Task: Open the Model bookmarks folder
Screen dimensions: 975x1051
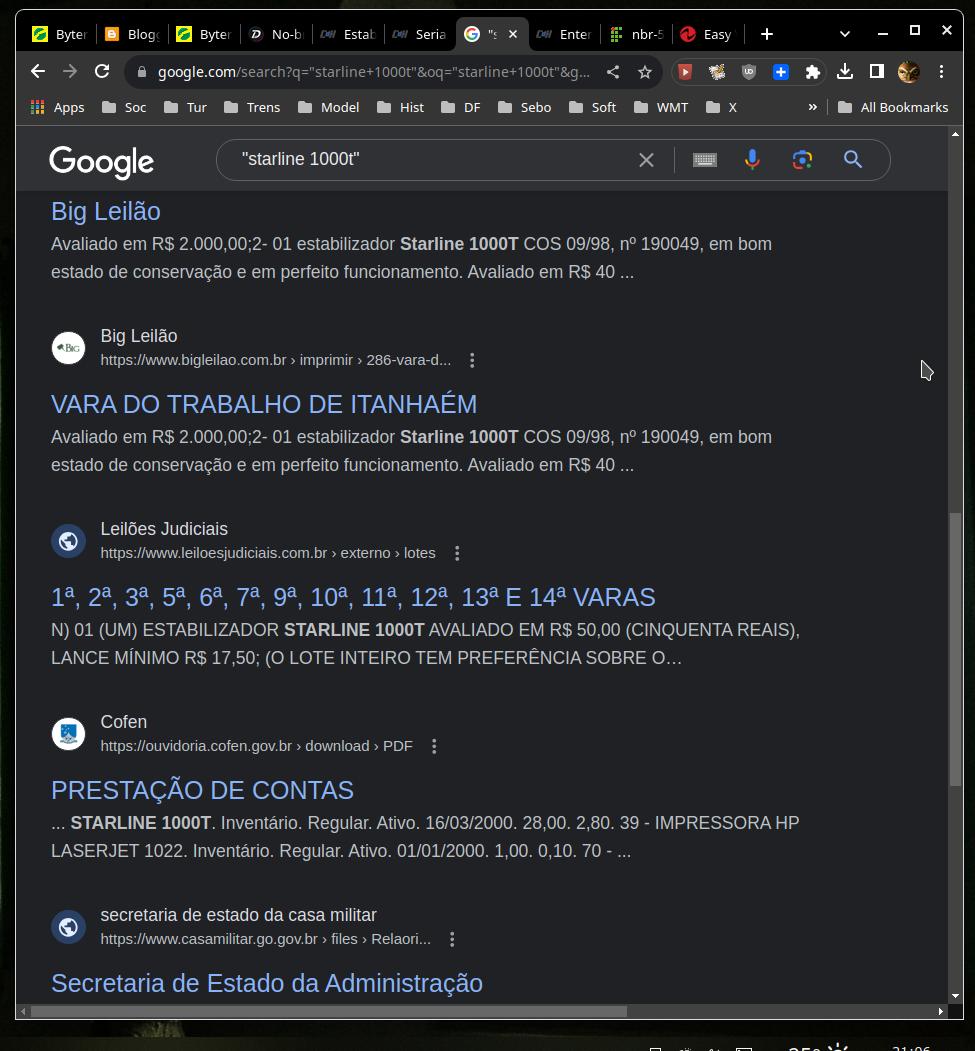Action: [x=328, y=107]
